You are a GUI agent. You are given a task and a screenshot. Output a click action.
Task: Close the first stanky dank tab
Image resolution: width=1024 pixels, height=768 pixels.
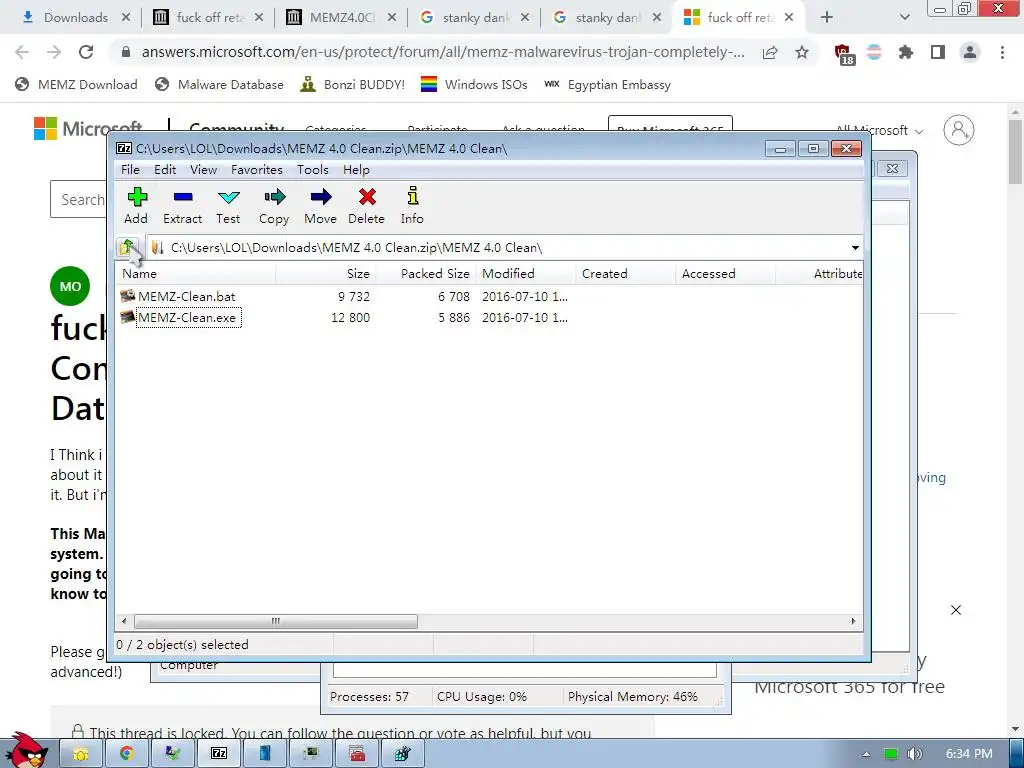click(x=524, y=18)
